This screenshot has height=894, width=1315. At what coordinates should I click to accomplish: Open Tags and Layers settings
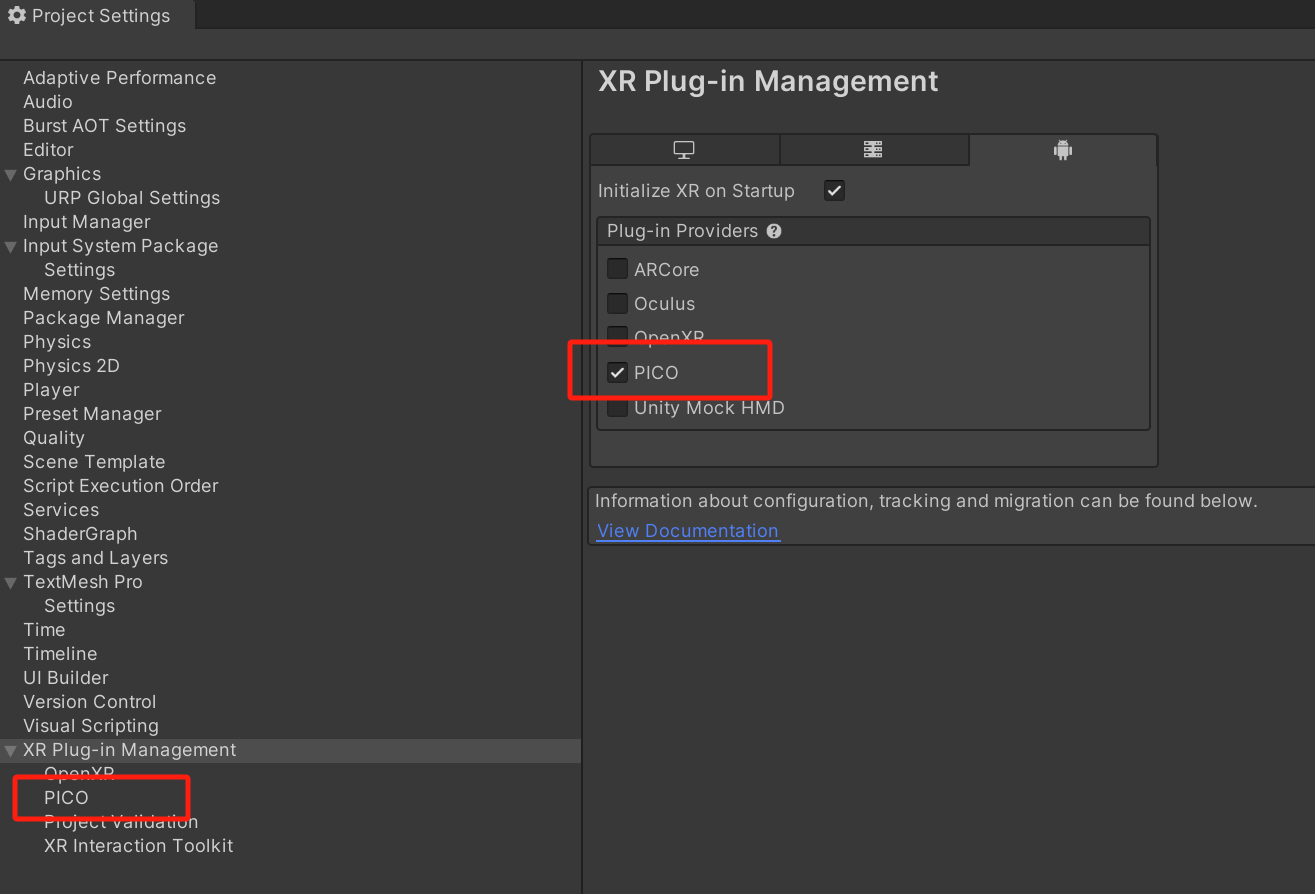tap(95, 558)
